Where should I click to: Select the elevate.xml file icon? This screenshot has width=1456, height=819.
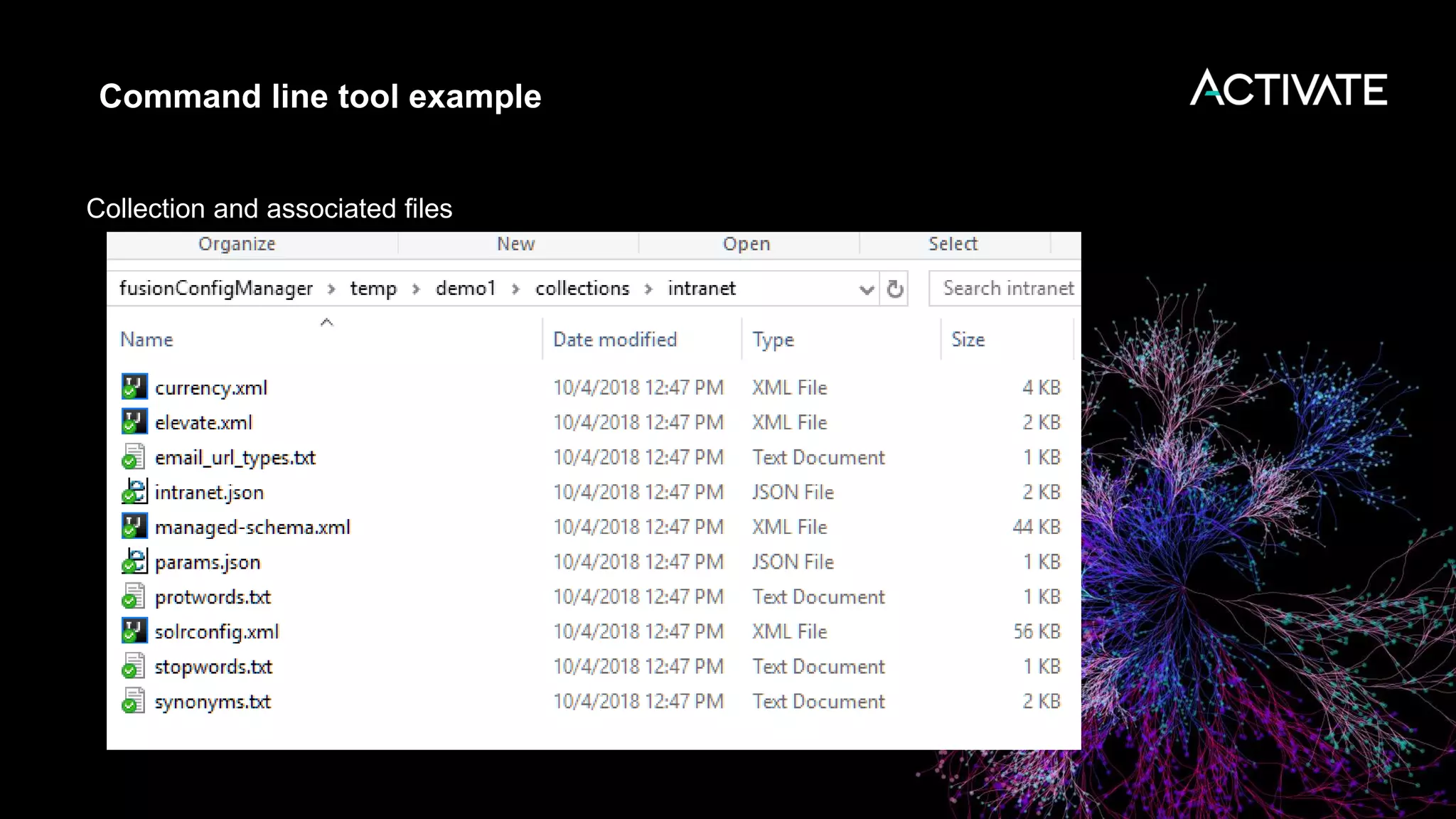[134, 422]
